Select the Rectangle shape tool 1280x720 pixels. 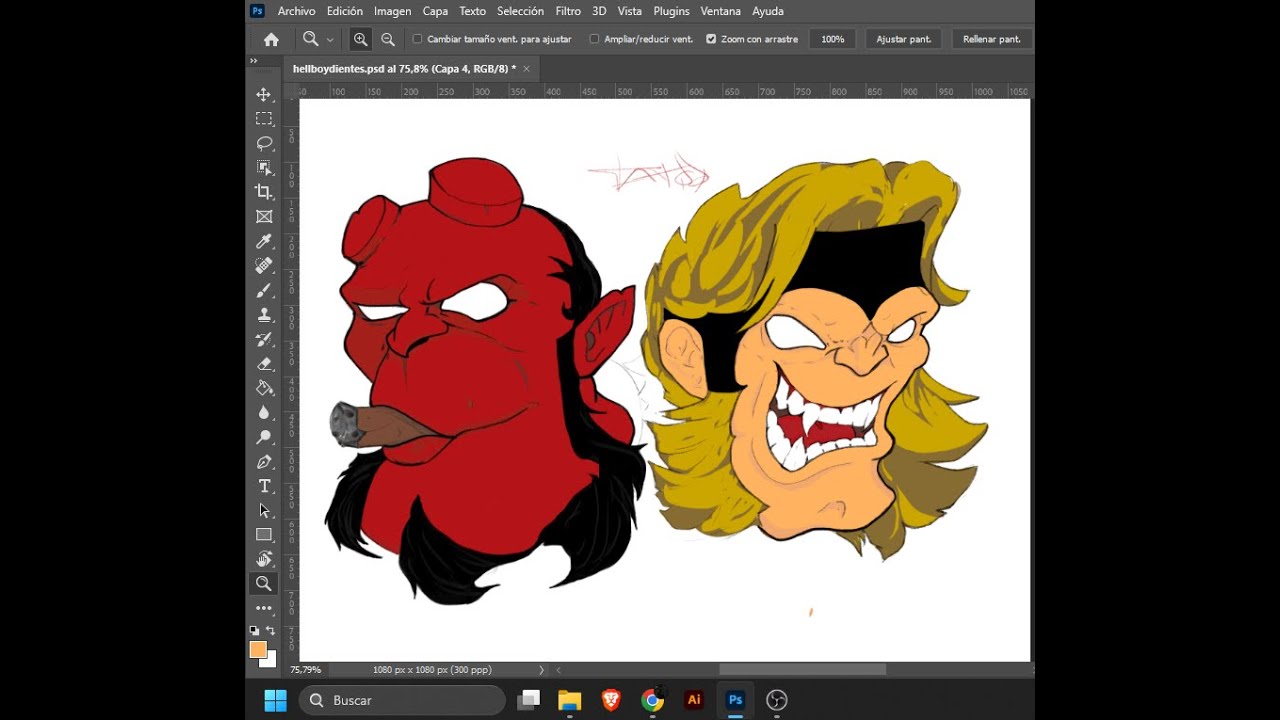point(264,535)
